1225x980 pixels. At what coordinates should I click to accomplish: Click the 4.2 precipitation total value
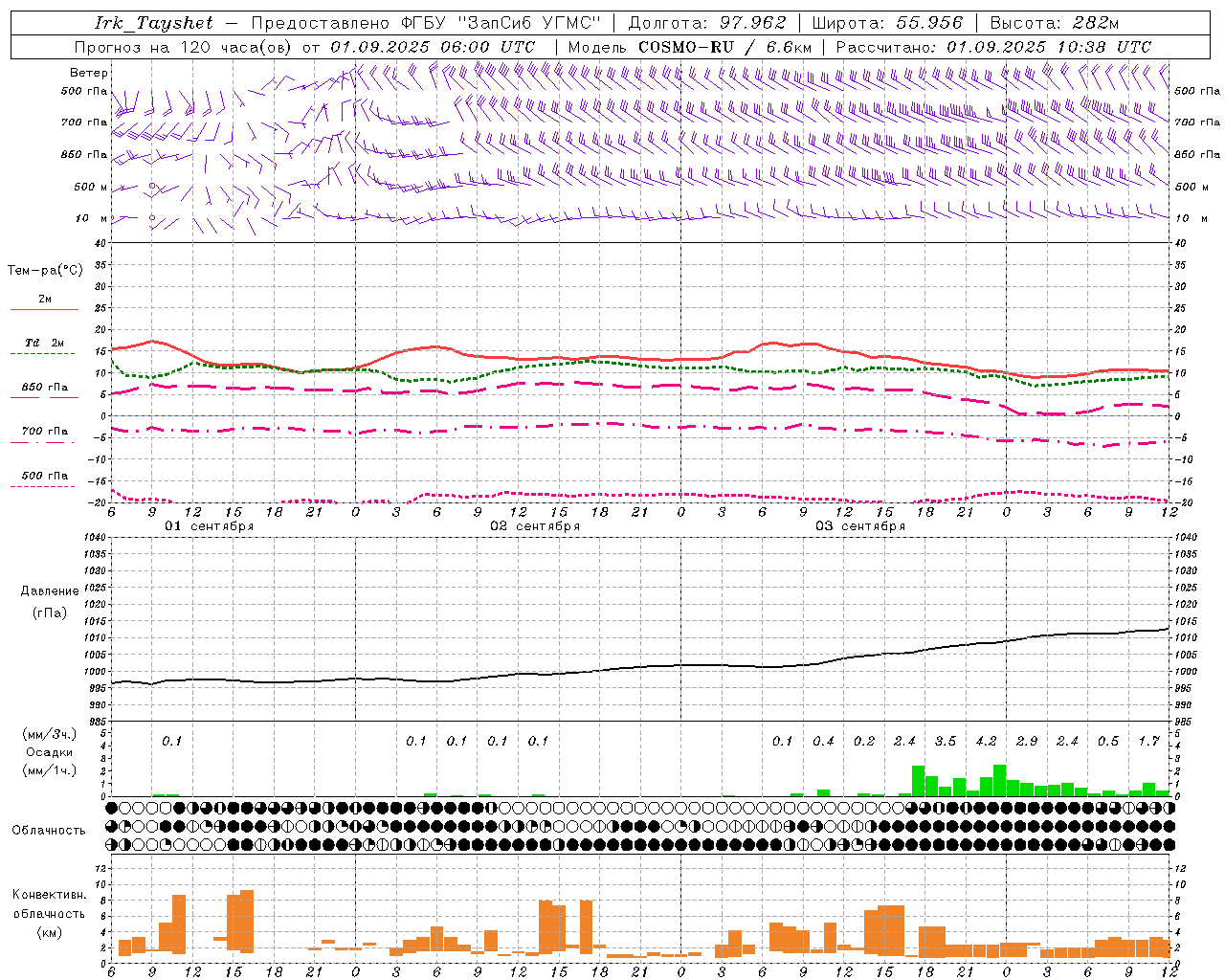pos(986,742)
